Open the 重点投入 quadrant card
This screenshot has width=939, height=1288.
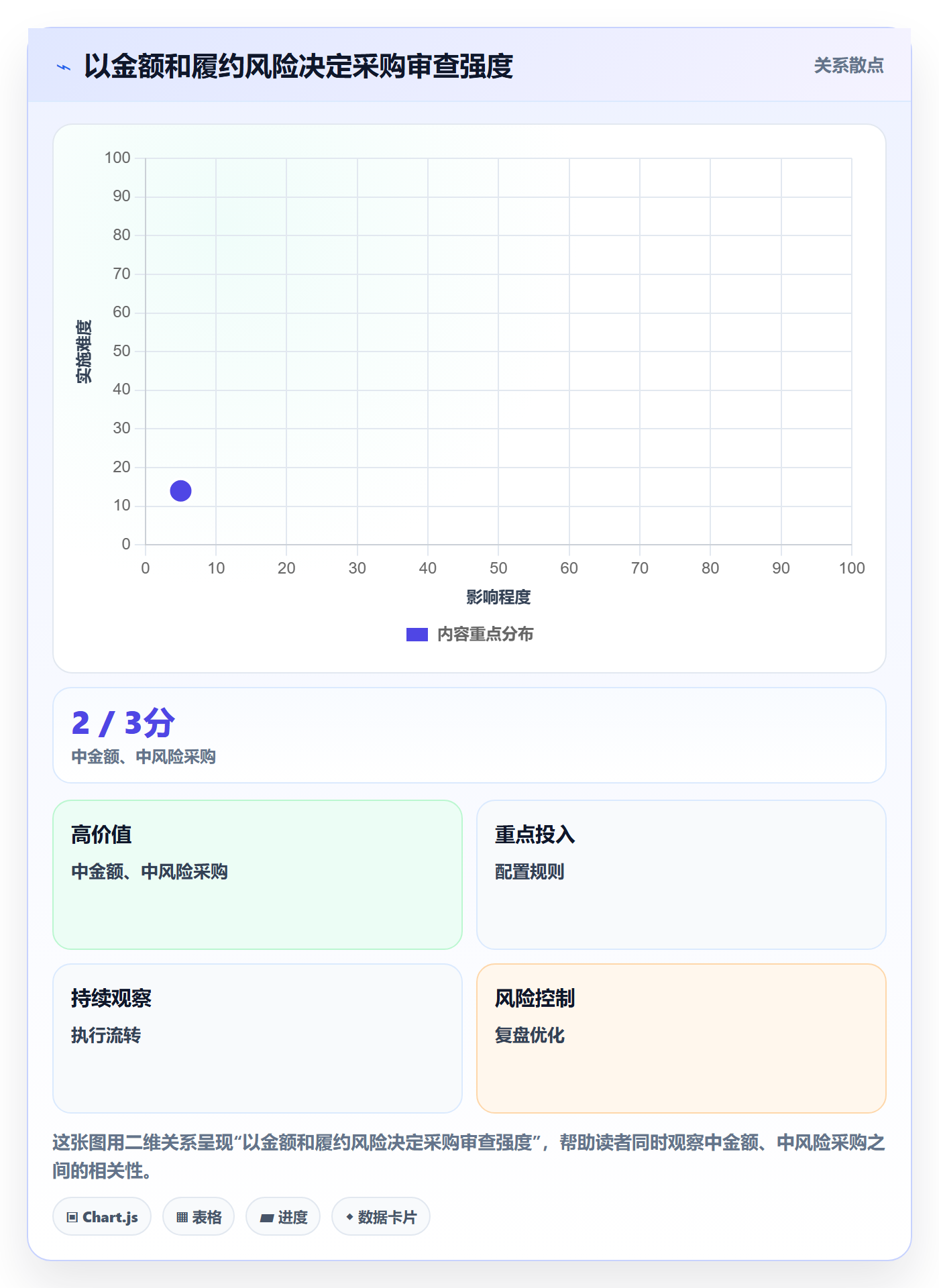pos(681,875)
